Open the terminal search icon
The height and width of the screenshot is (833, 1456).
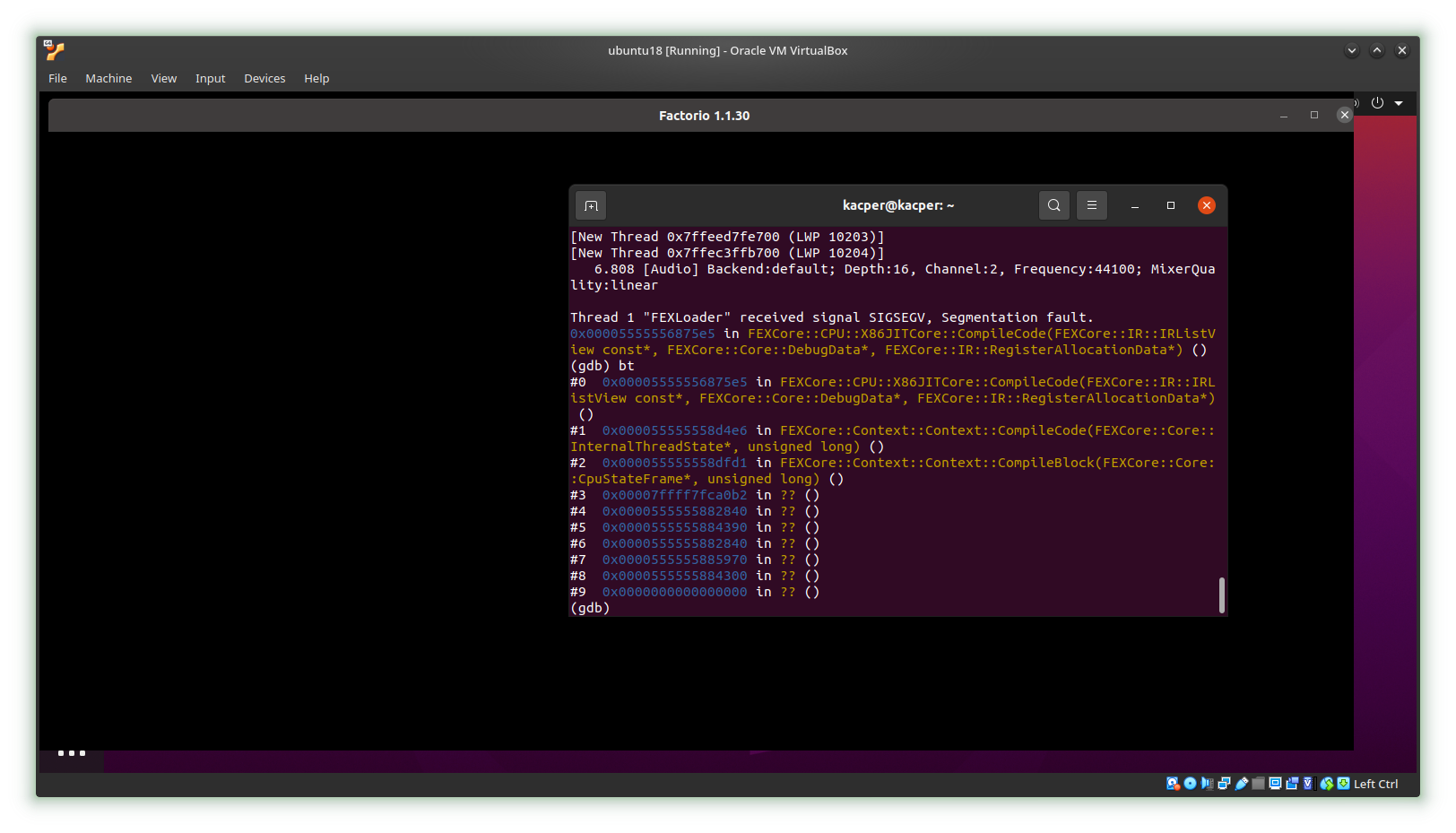[x=1054, y=205]
